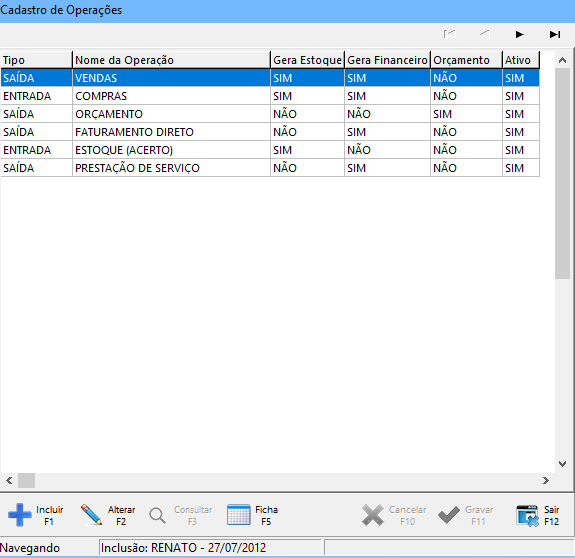Click the Gera Financeiro column header
Image resolution: width=575 pixels, height=558 pixels.
(387, 60)
